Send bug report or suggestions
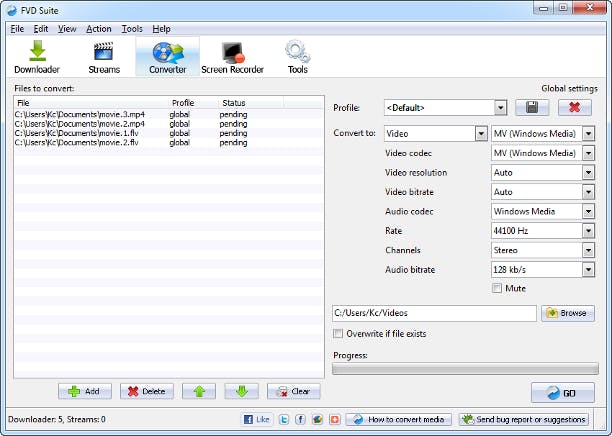This screenshot has width=612, height=436. click(524, 419)
